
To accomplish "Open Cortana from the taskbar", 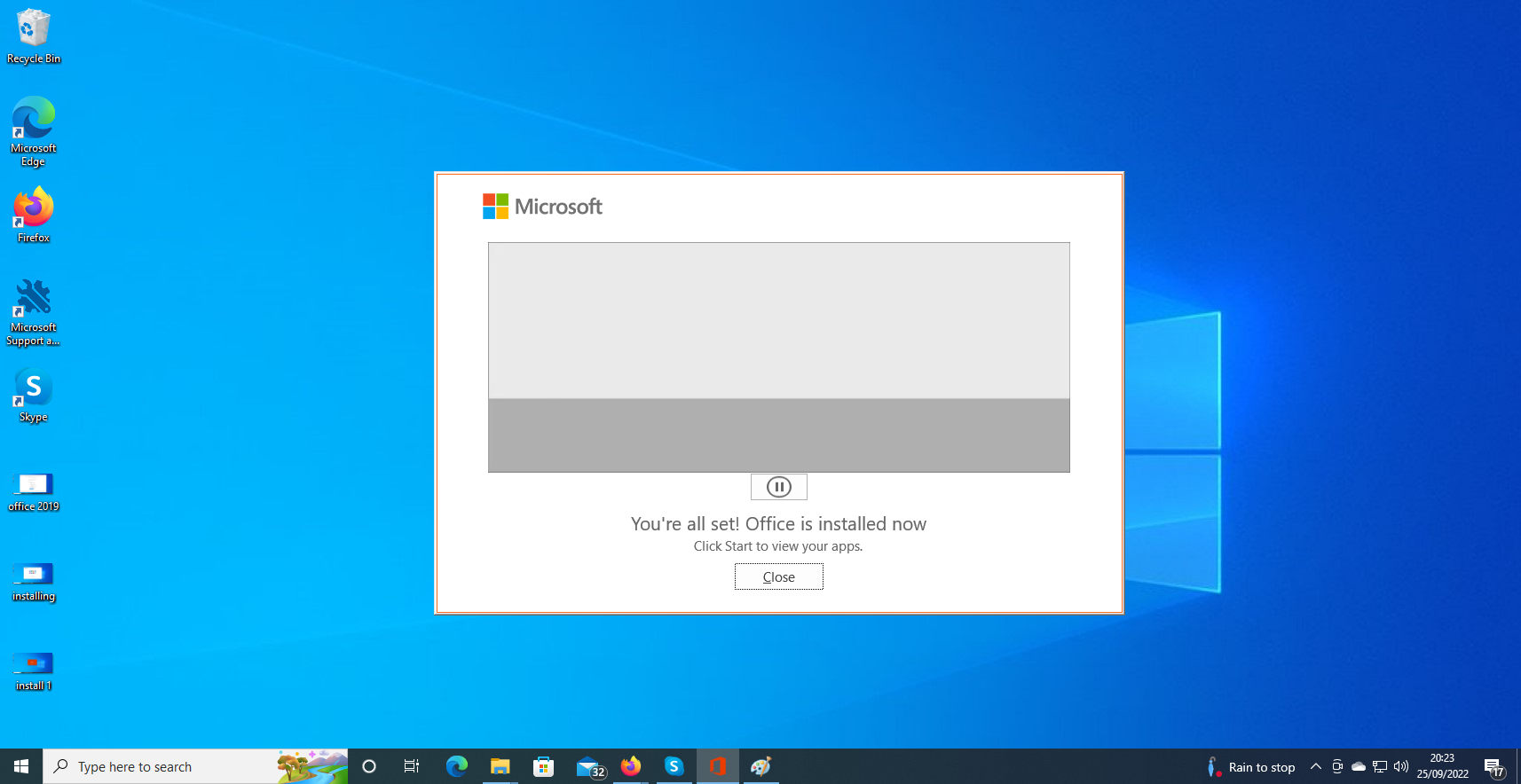I will tap(369, 766).
